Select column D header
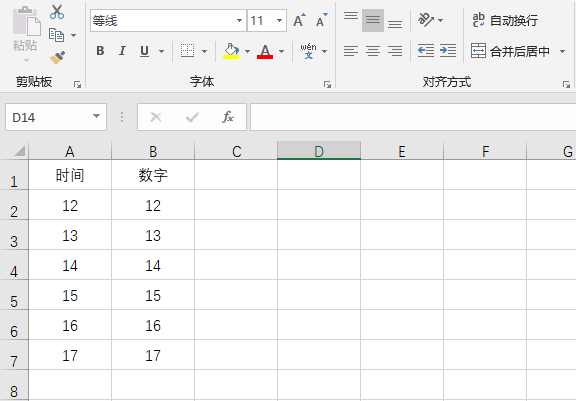Viewport: 576px width, 401px height. point(319,151)
